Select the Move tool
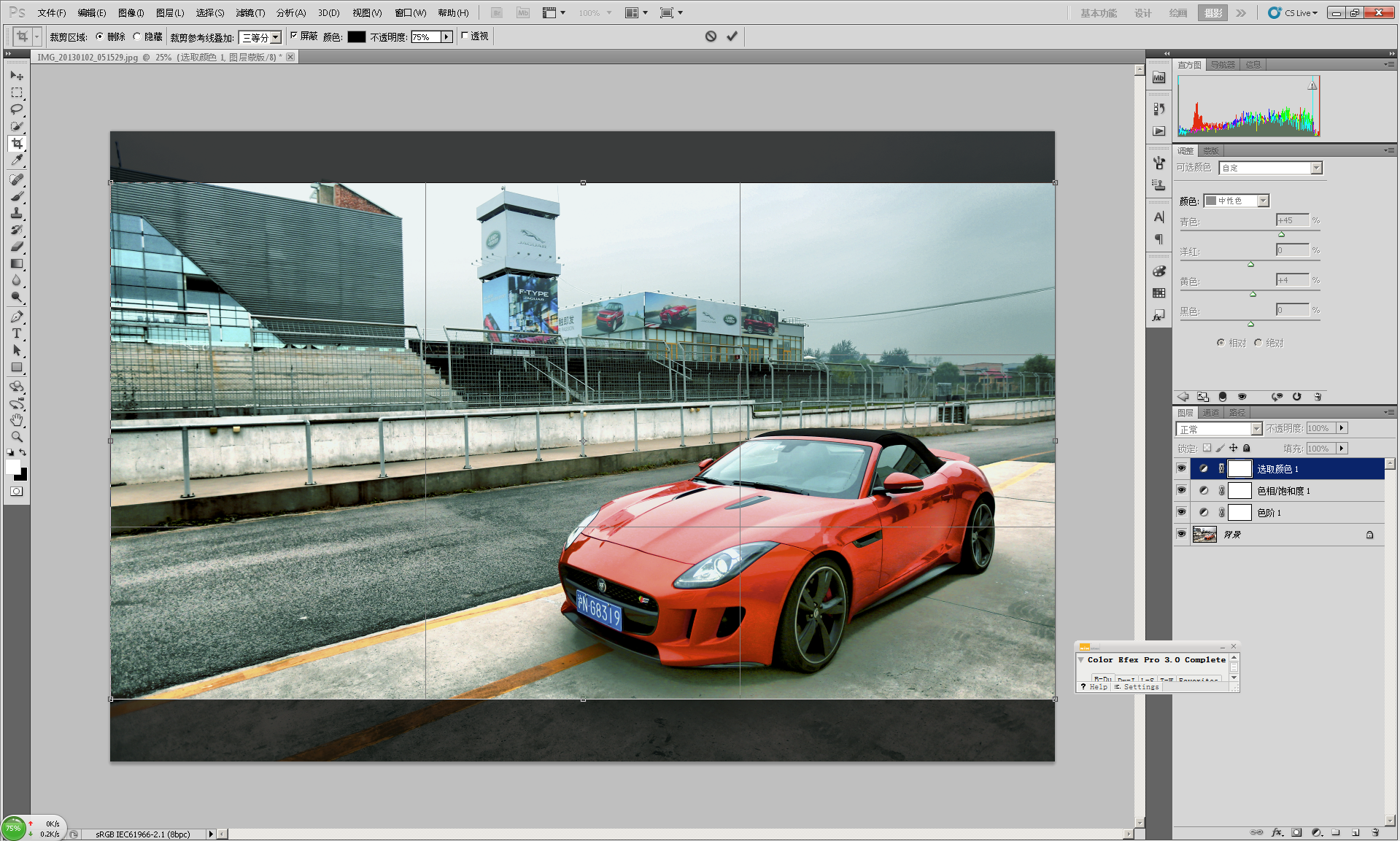 click(17, 76)
